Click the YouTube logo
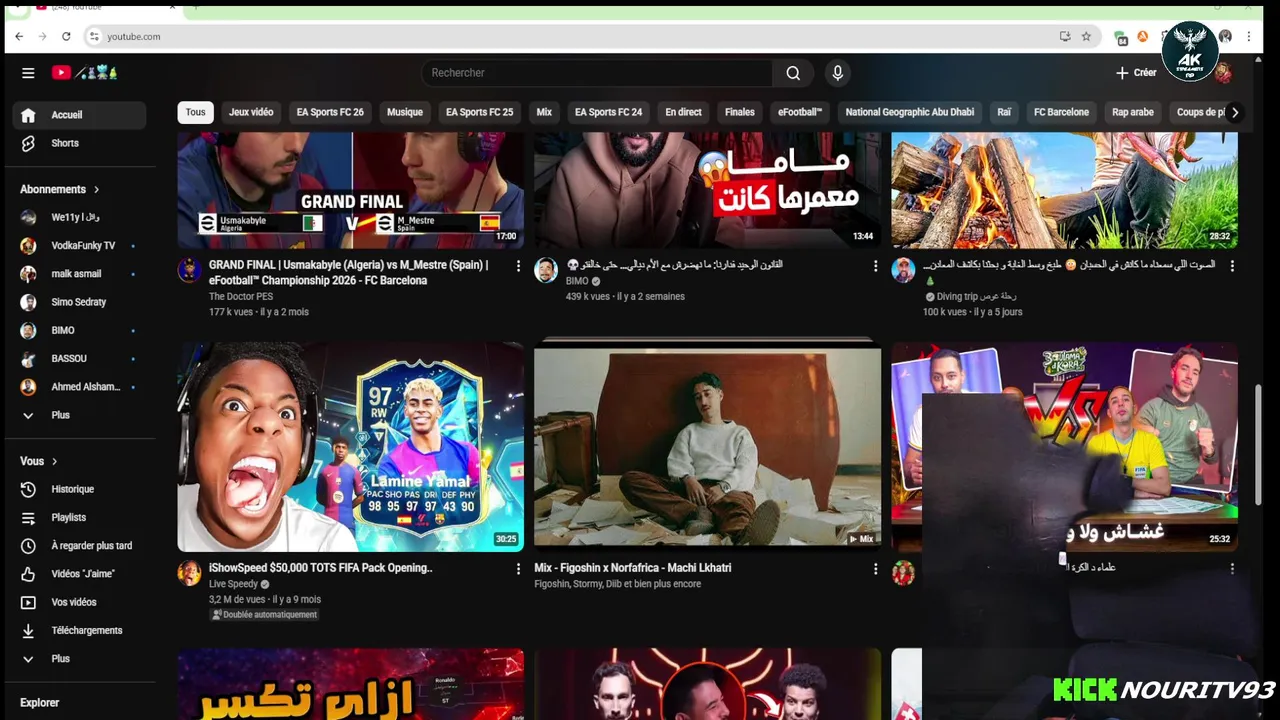1280x720 pixels. [85, 73]
